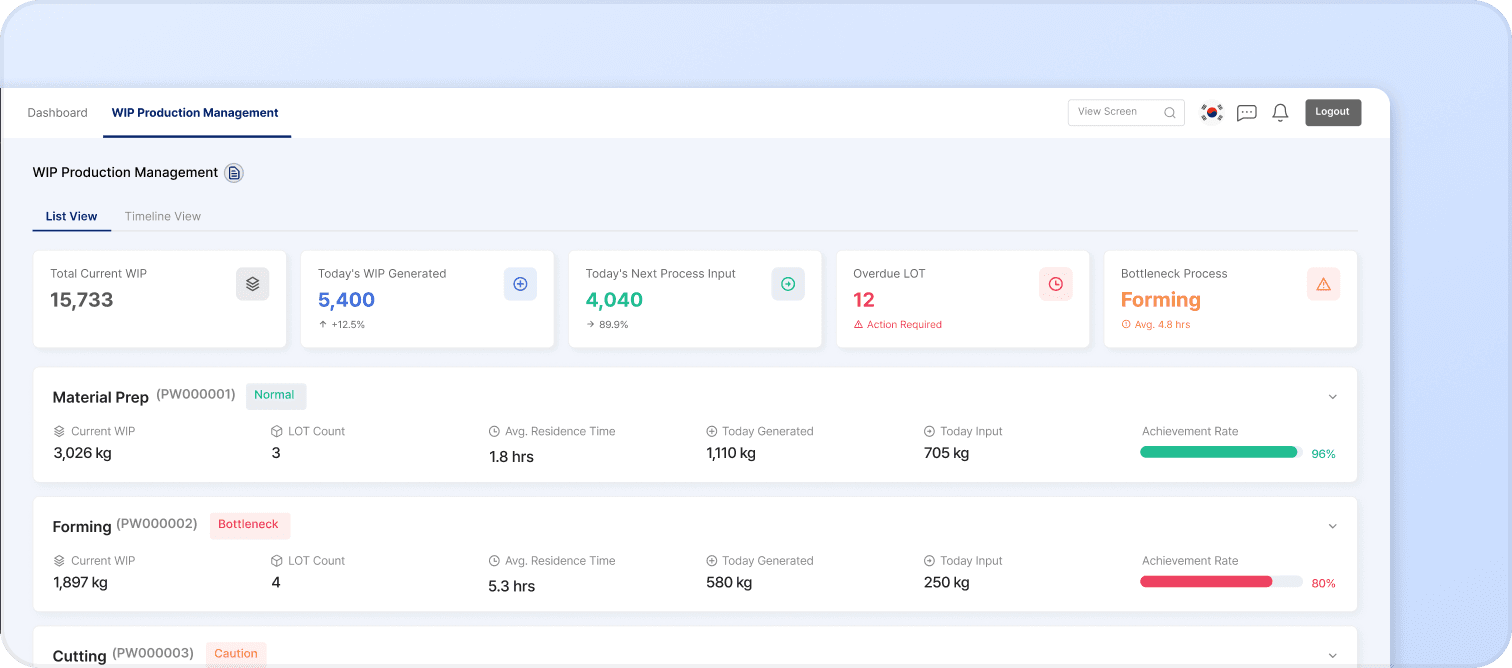Viewport: 1512px width, 668px height.
Task: Click the arrow icon on Next Process Input card
Action: 788,284
